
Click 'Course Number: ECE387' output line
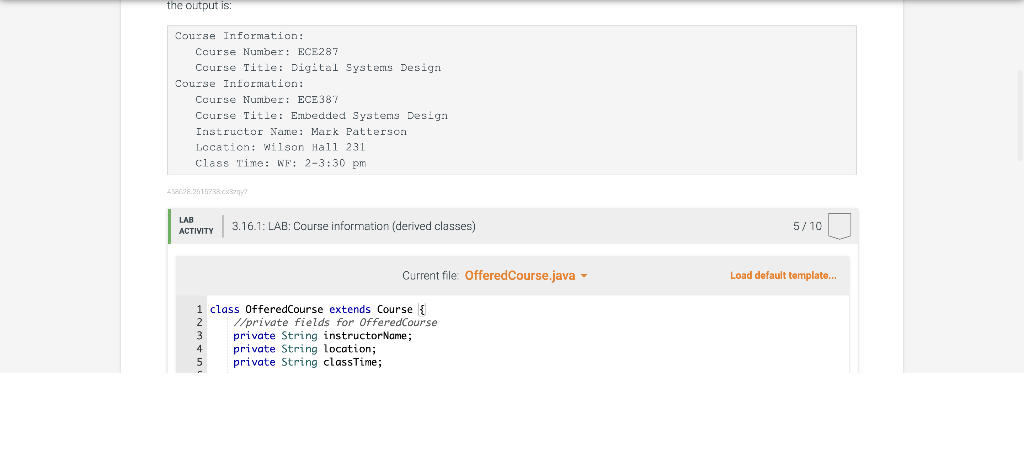pyautogui.click(x=266, y=100)
